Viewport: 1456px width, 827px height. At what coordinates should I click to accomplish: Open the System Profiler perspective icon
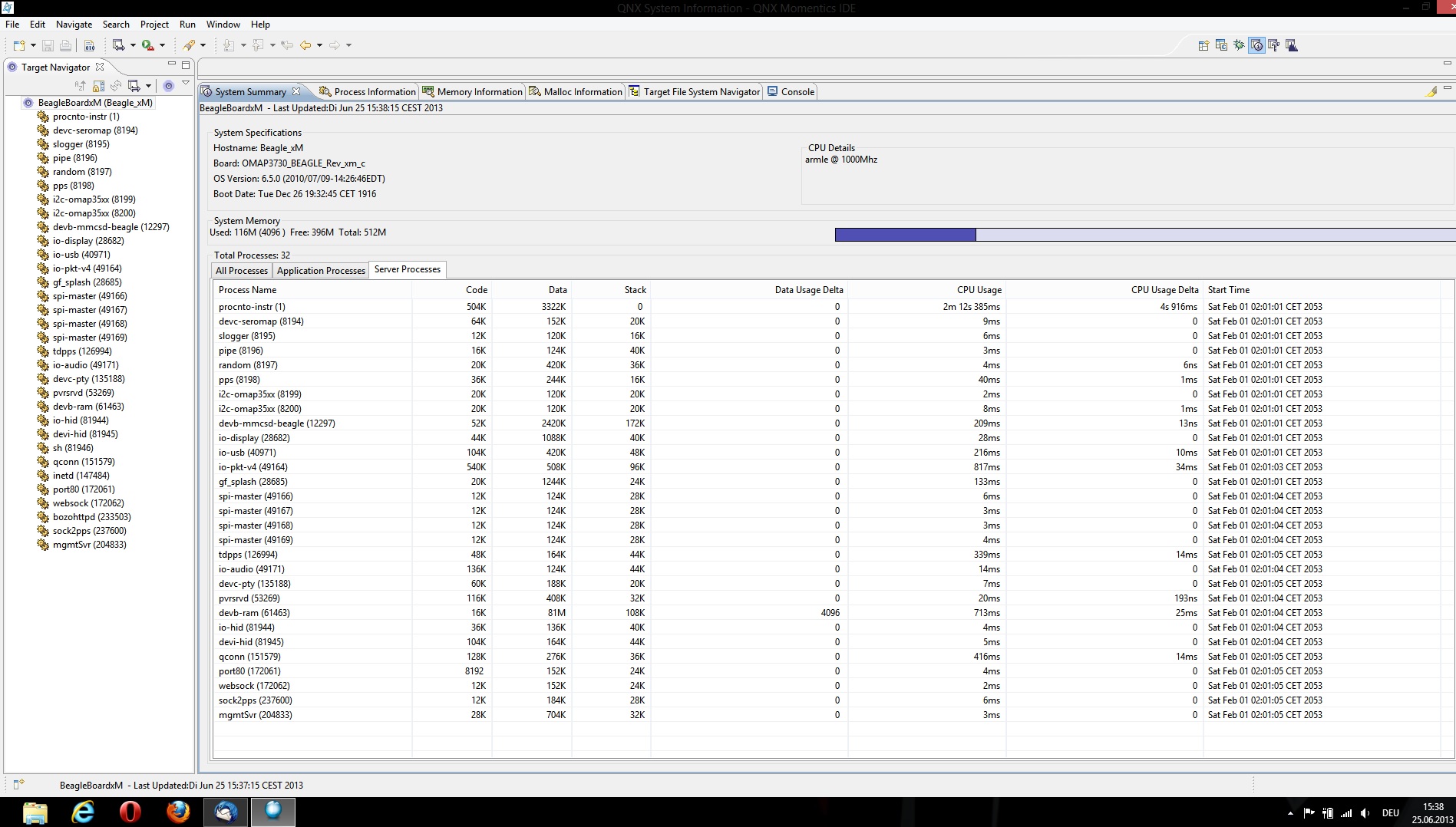[1292, 45]
